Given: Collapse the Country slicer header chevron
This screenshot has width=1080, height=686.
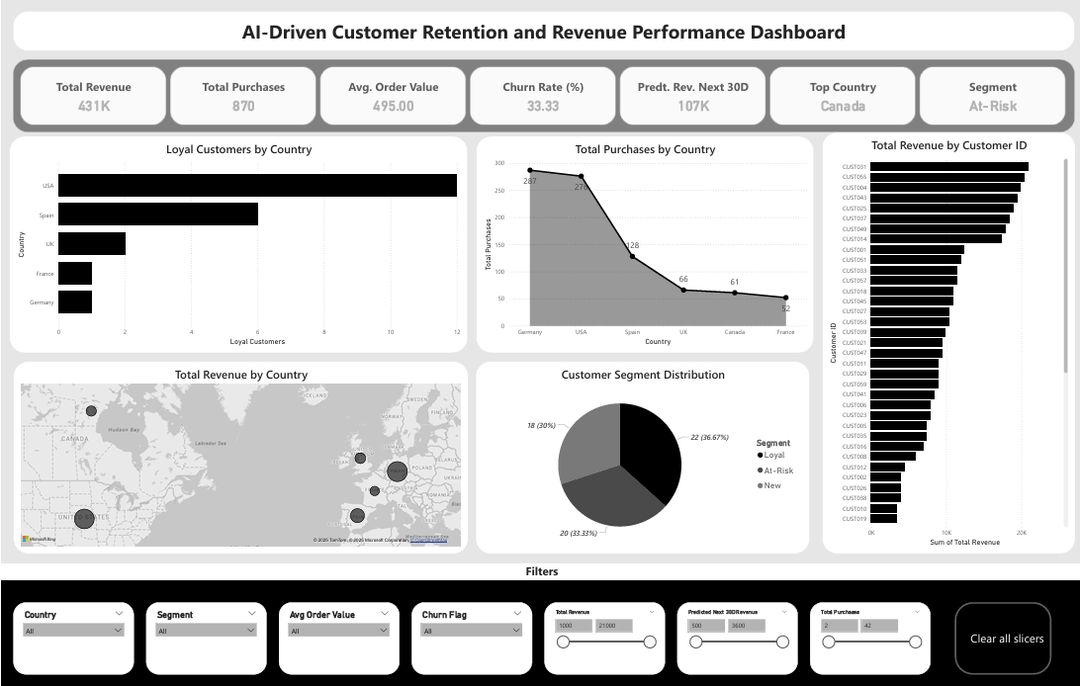Looking at the screenshot, I should click(119, 613).
